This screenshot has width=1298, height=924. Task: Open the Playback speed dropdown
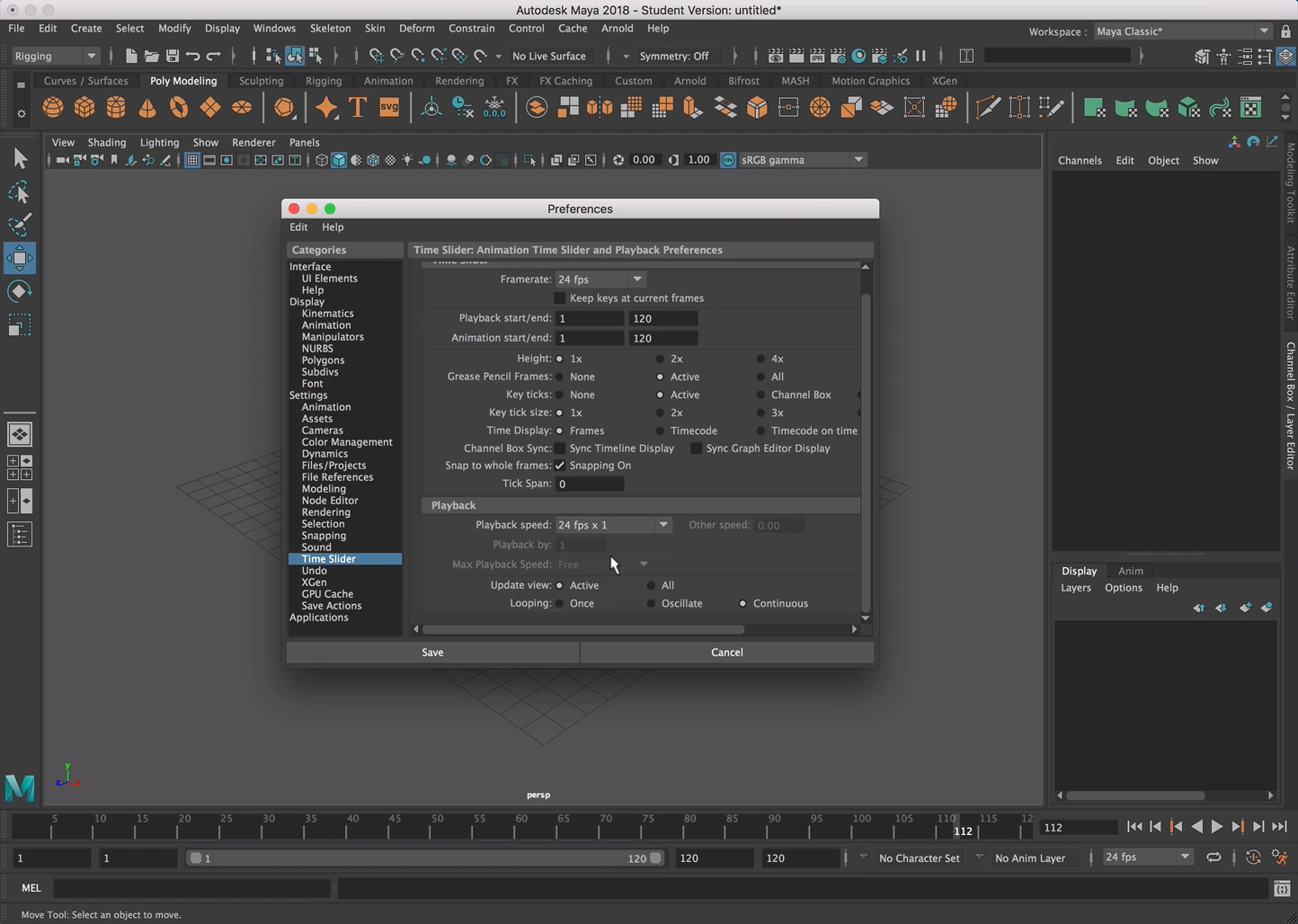click(613, 525)
